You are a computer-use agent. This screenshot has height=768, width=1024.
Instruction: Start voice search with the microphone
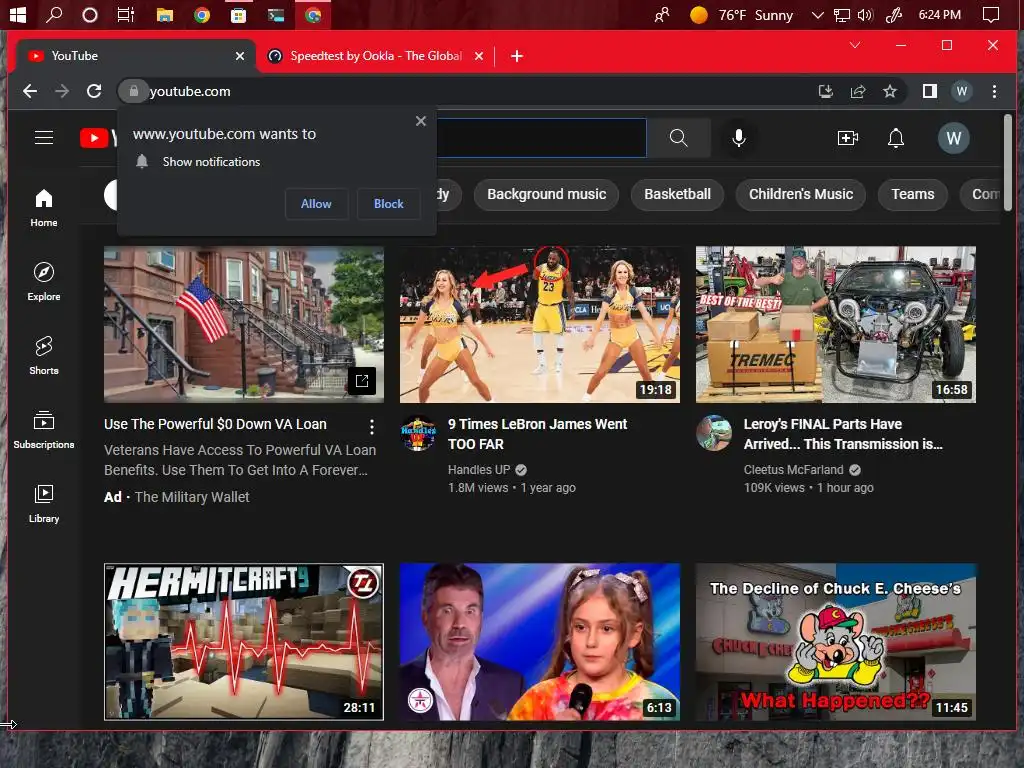coord(739,138)
